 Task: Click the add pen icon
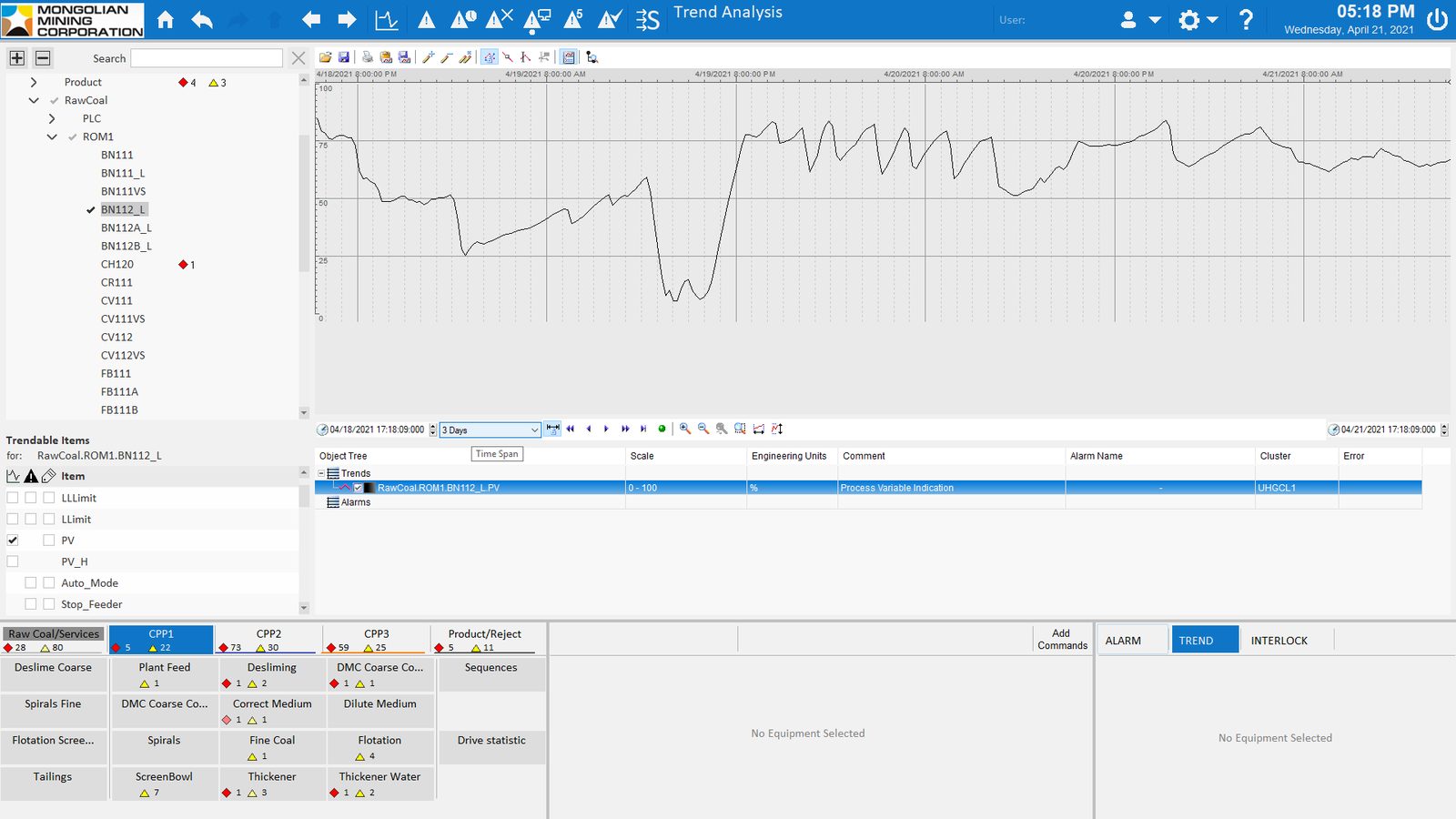point(429,57)
